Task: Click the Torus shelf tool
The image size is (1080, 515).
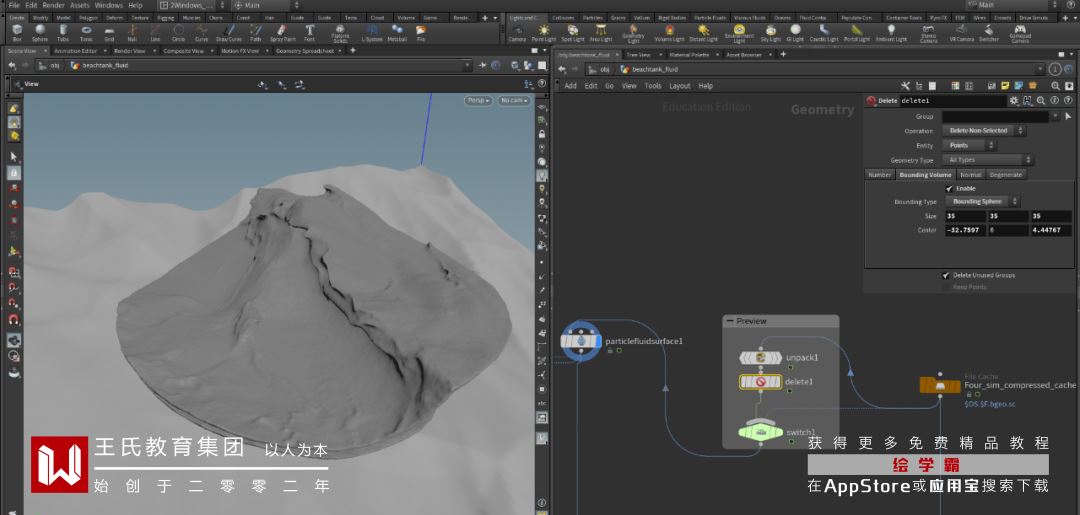Action: point(85,31)
